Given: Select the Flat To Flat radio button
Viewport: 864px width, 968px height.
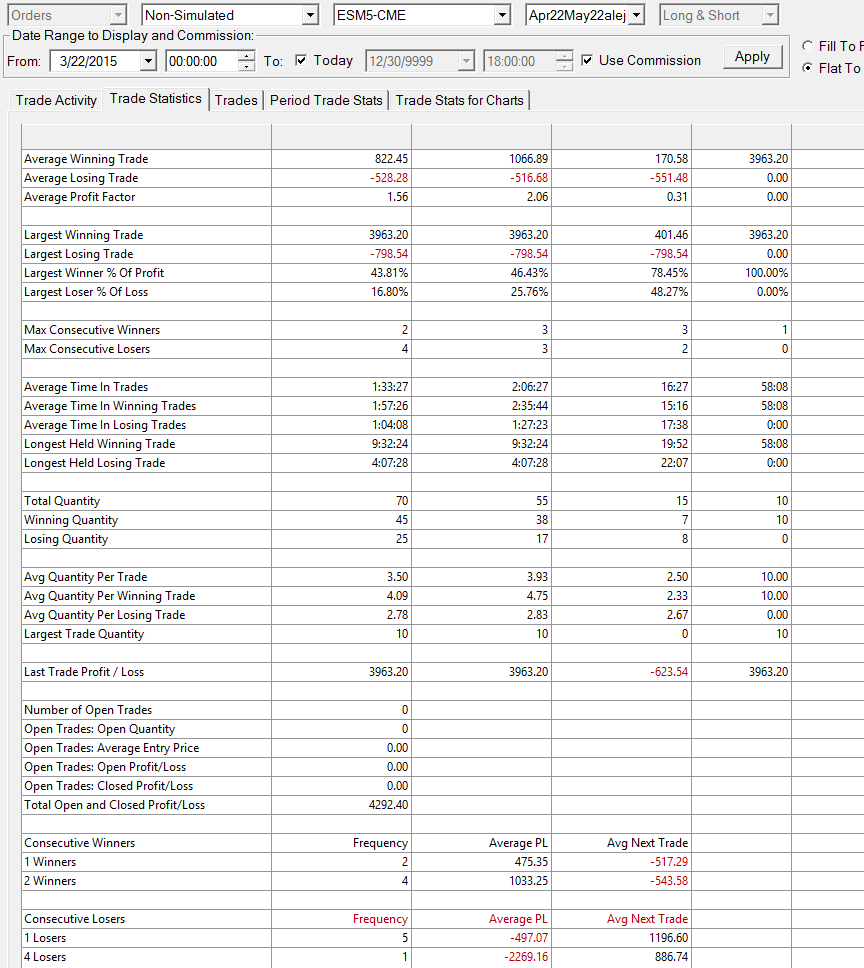Looking at the screenshot, I should tap(807, 67).
